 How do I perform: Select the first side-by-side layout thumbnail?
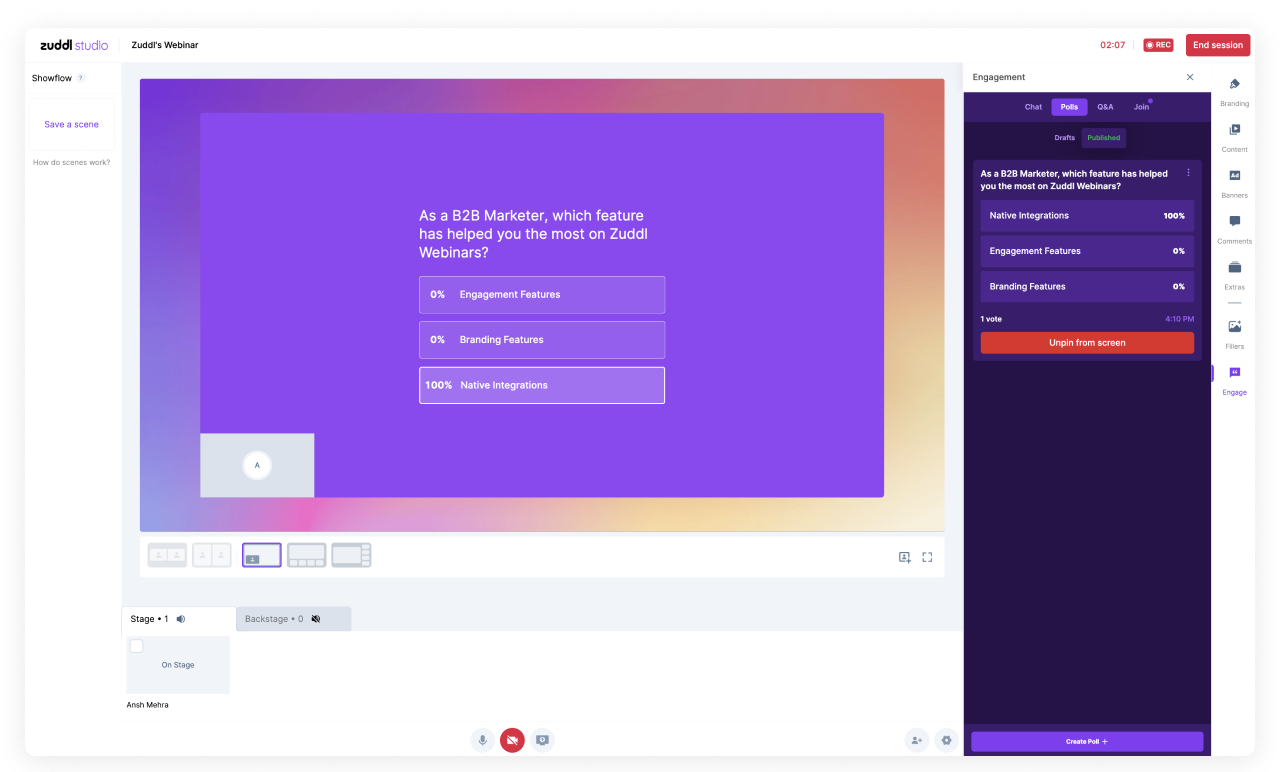[167, 555]
